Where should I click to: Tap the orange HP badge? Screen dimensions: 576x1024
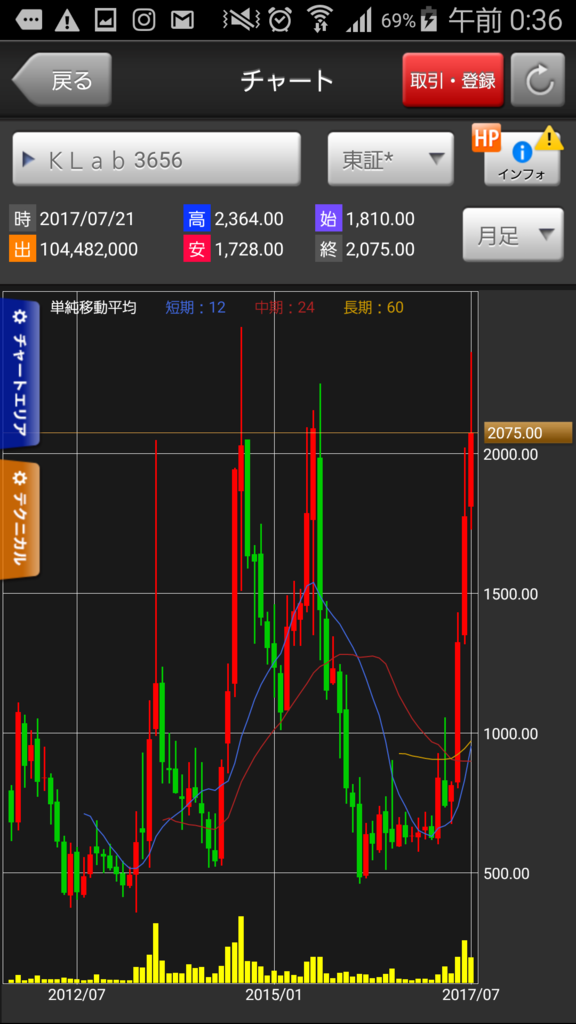tap(486, 138)
